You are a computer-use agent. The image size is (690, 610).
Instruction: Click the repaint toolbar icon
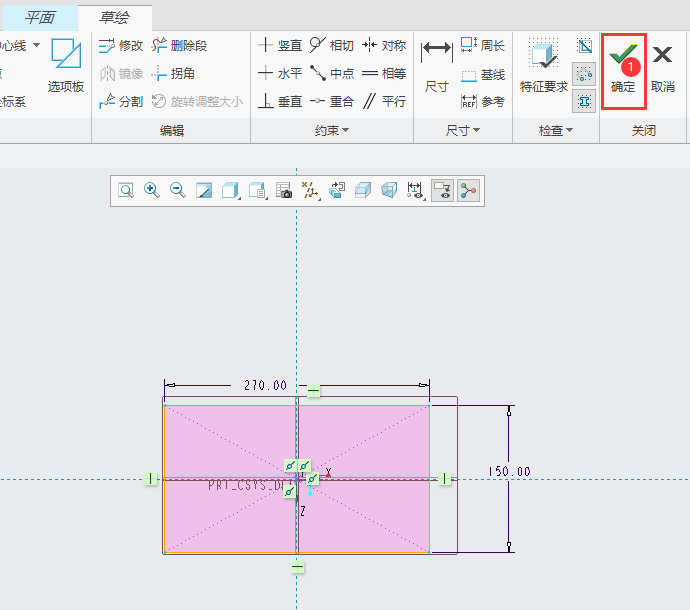(204, 191)
